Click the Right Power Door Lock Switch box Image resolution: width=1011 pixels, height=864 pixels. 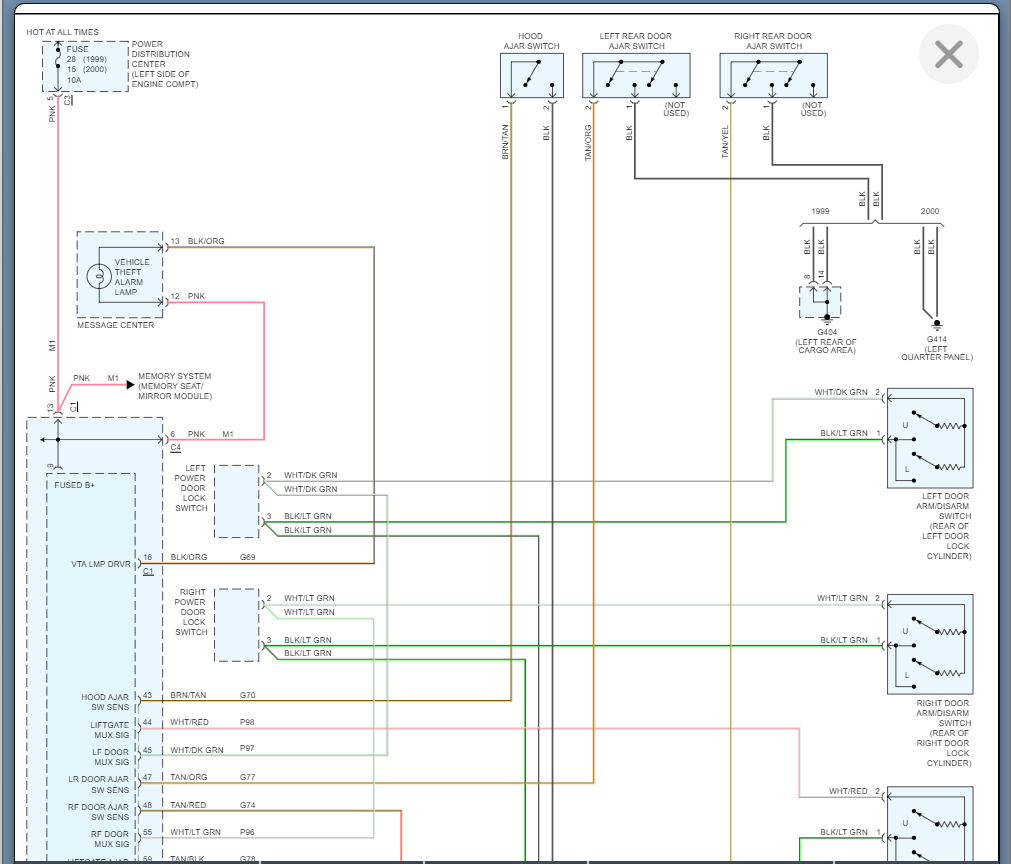point(236,625)
